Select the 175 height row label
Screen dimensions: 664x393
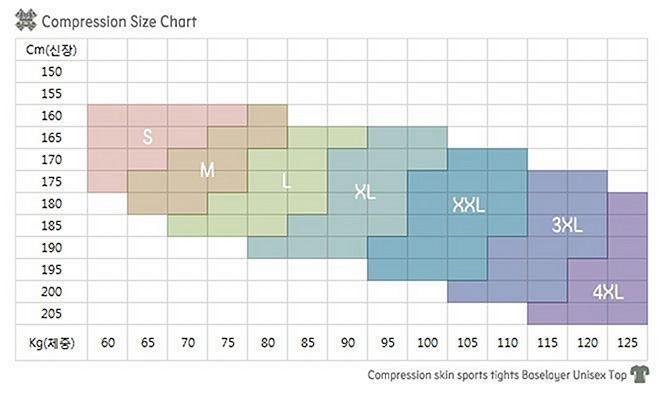tap(52, 182)
